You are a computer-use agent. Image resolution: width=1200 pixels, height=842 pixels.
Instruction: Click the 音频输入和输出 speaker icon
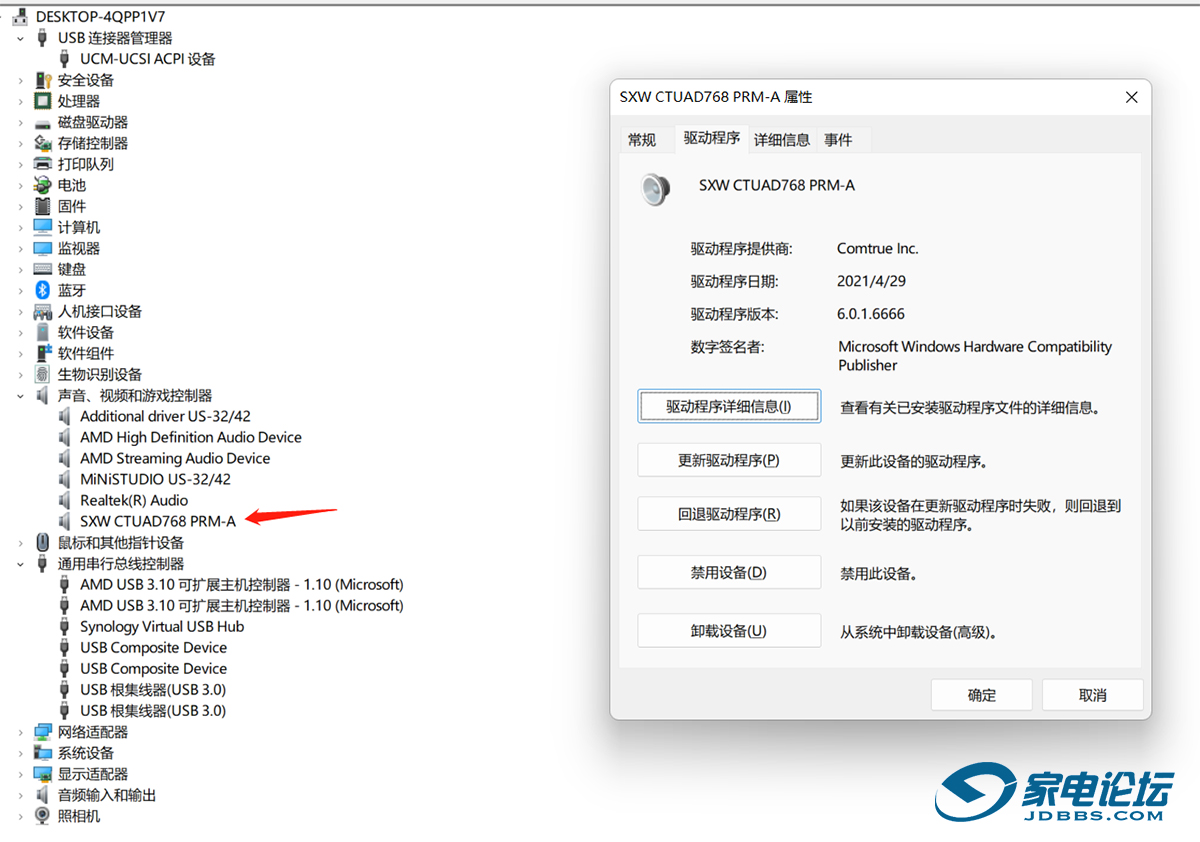pos(42,795)
